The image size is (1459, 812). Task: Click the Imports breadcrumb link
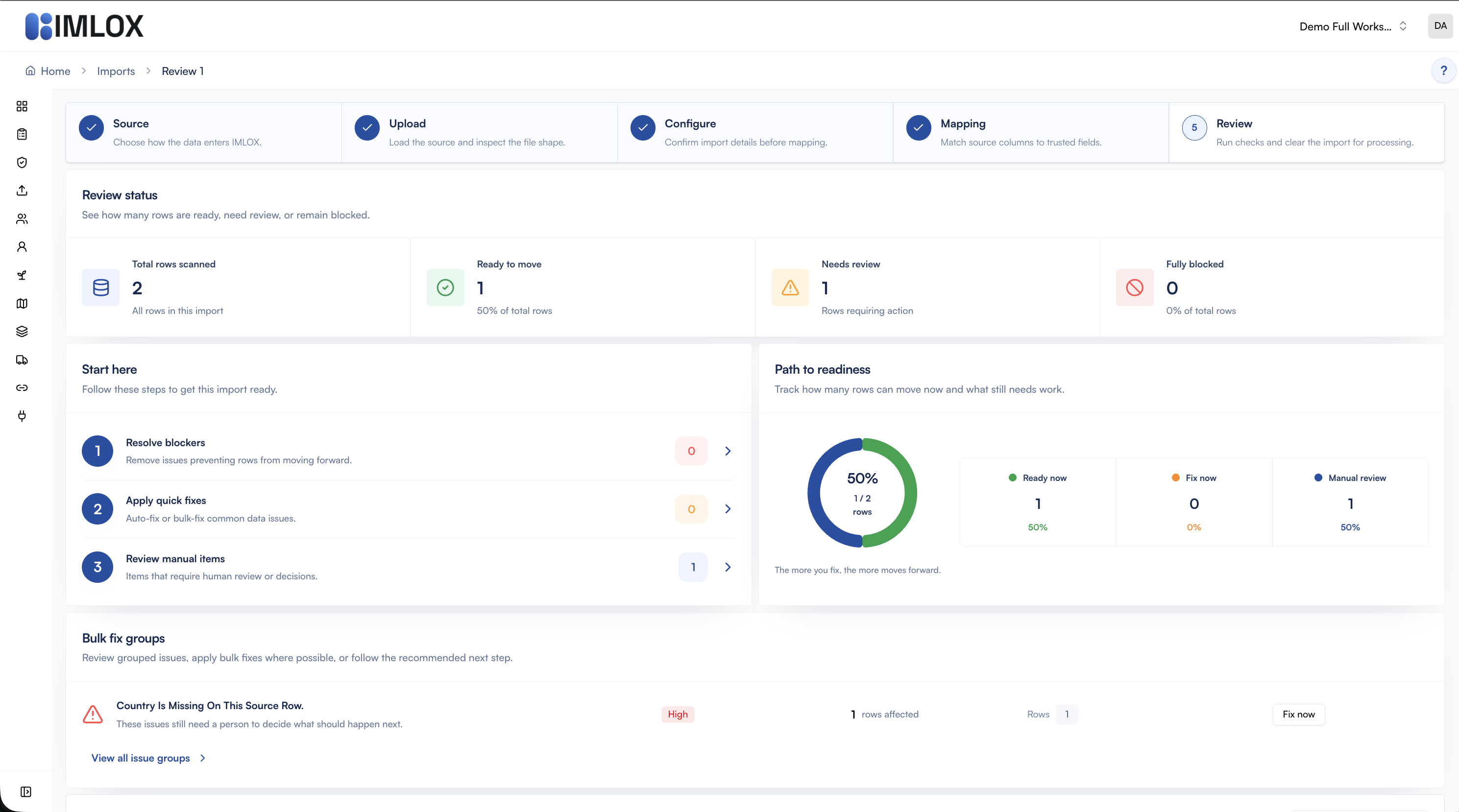tap(116, 71)
